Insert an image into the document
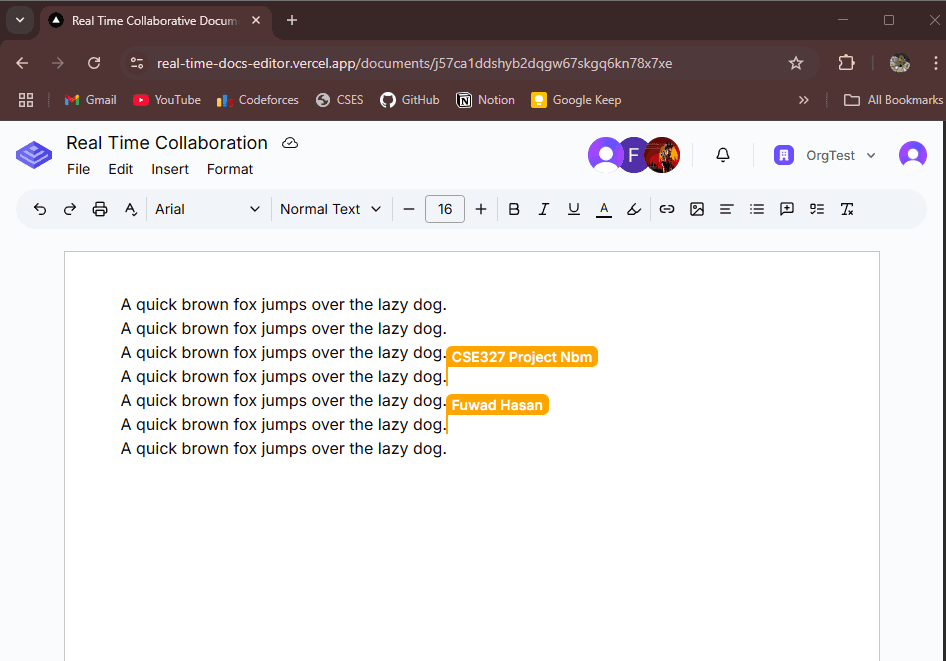The image size is (946, 661). (x=697, y=209)
